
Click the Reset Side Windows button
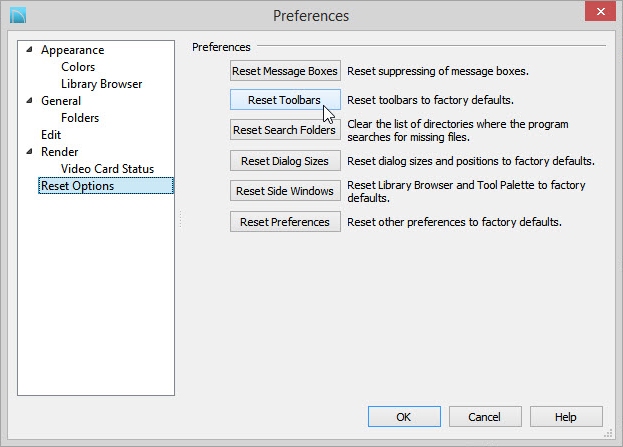(x=285, y=190)
